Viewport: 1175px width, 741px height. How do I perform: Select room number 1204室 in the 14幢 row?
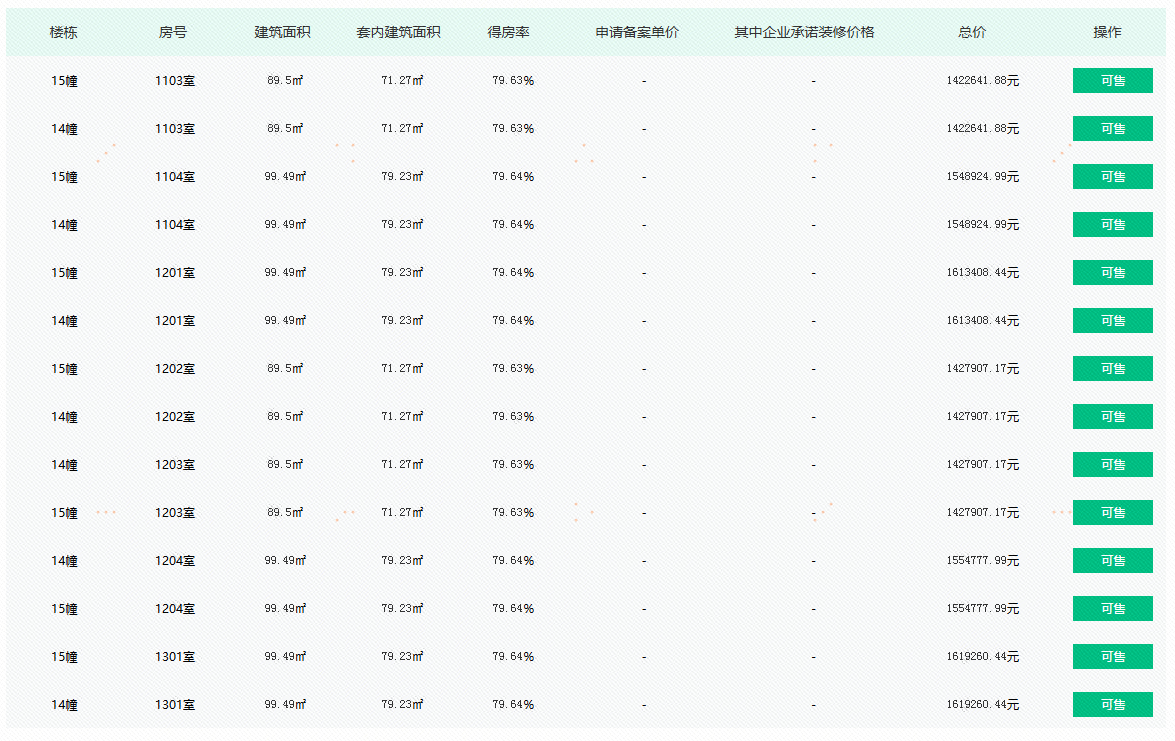click(x=175, y=560)
